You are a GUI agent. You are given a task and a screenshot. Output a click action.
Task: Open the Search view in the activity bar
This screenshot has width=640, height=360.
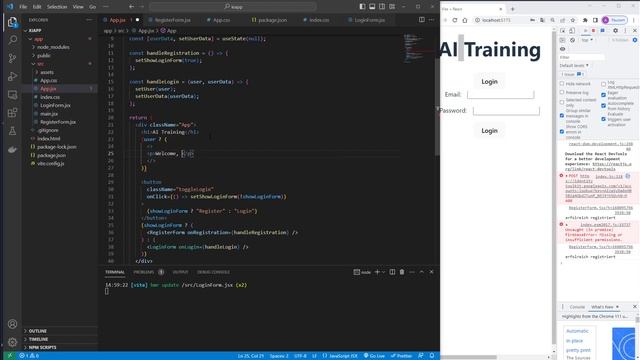click(x=12, y=40)
